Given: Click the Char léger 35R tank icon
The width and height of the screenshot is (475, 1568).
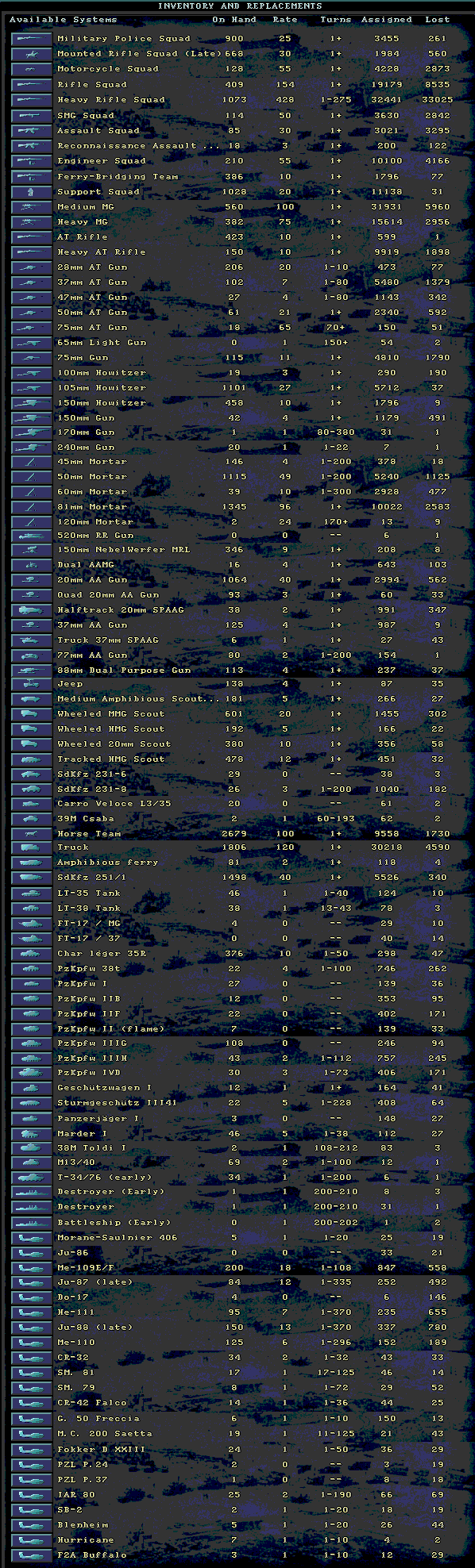Looking at the screenshot, I should pos(32,953).
